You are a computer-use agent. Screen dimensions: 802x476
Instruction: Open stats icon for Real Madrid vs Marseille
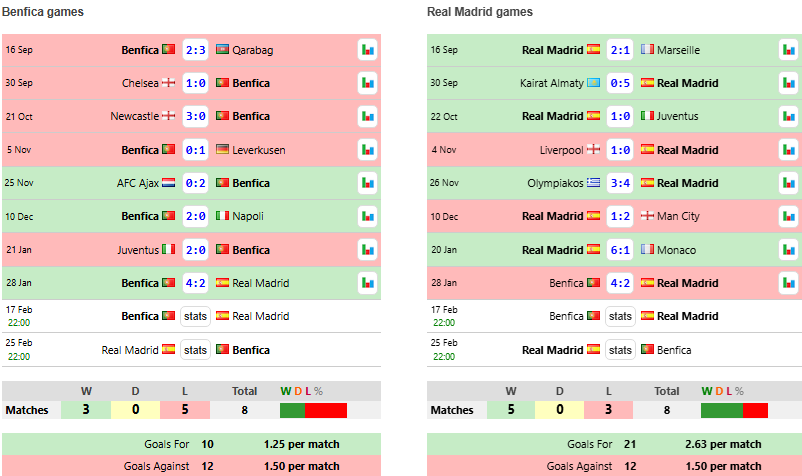(788, 50)
